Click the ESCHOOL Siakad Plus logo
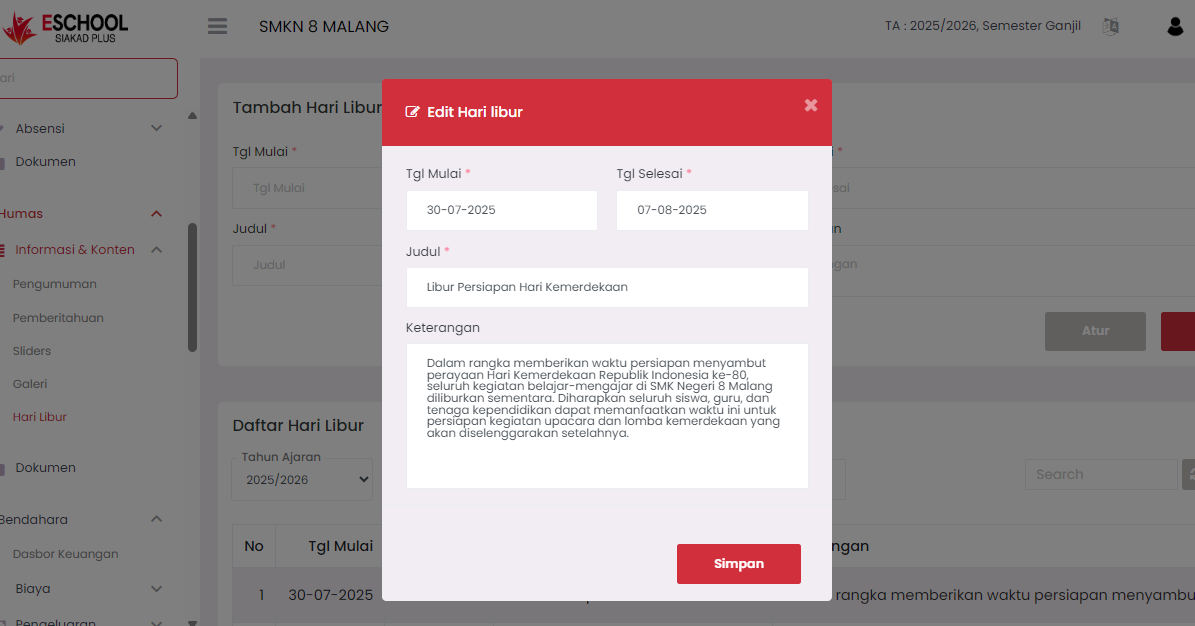Image resolution: width=1195 pixels, height=626 pixels. [66, 28]
